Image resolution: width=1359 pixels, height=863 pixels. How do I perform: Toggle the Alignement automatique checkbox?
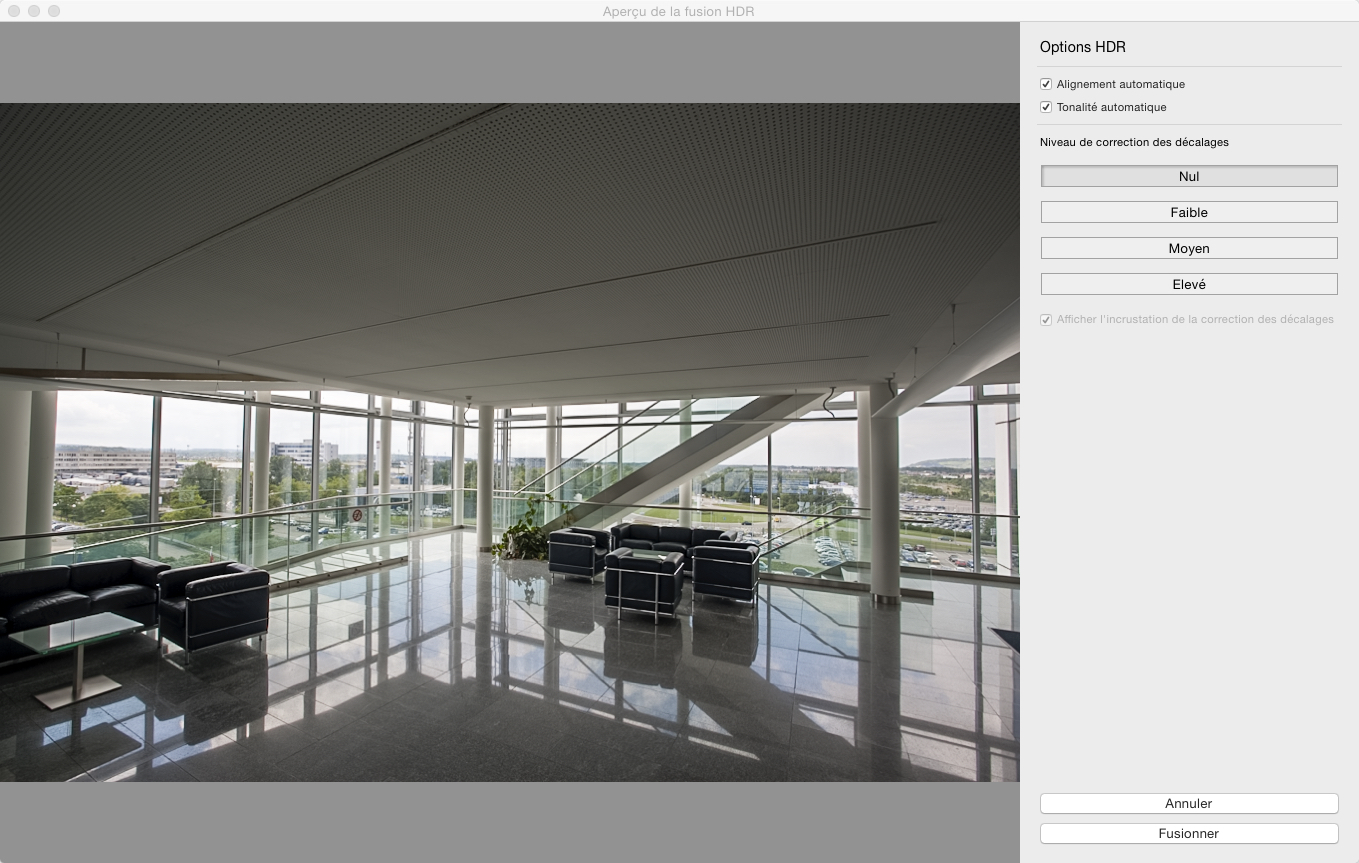(1046, 84)
